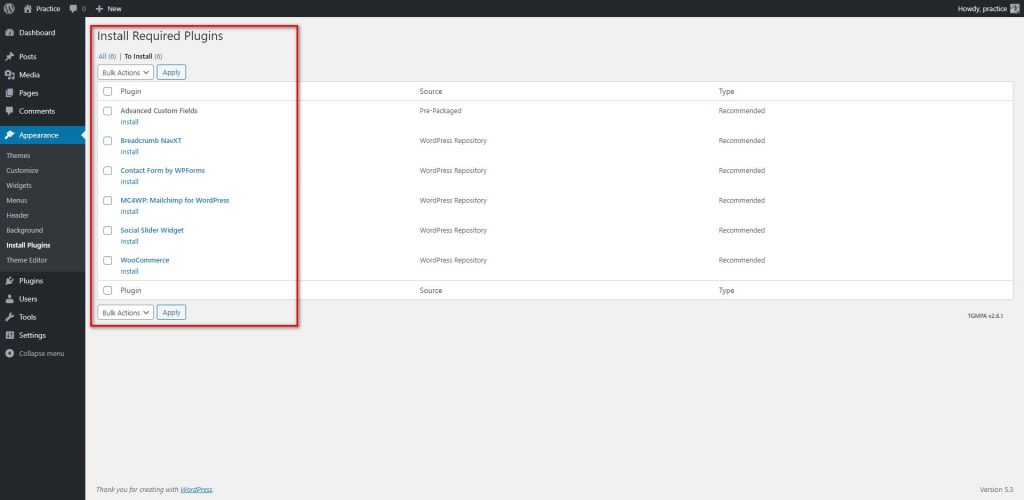
Task: Check the Social Slider Widget checkbox
Action: pos(108,230)
